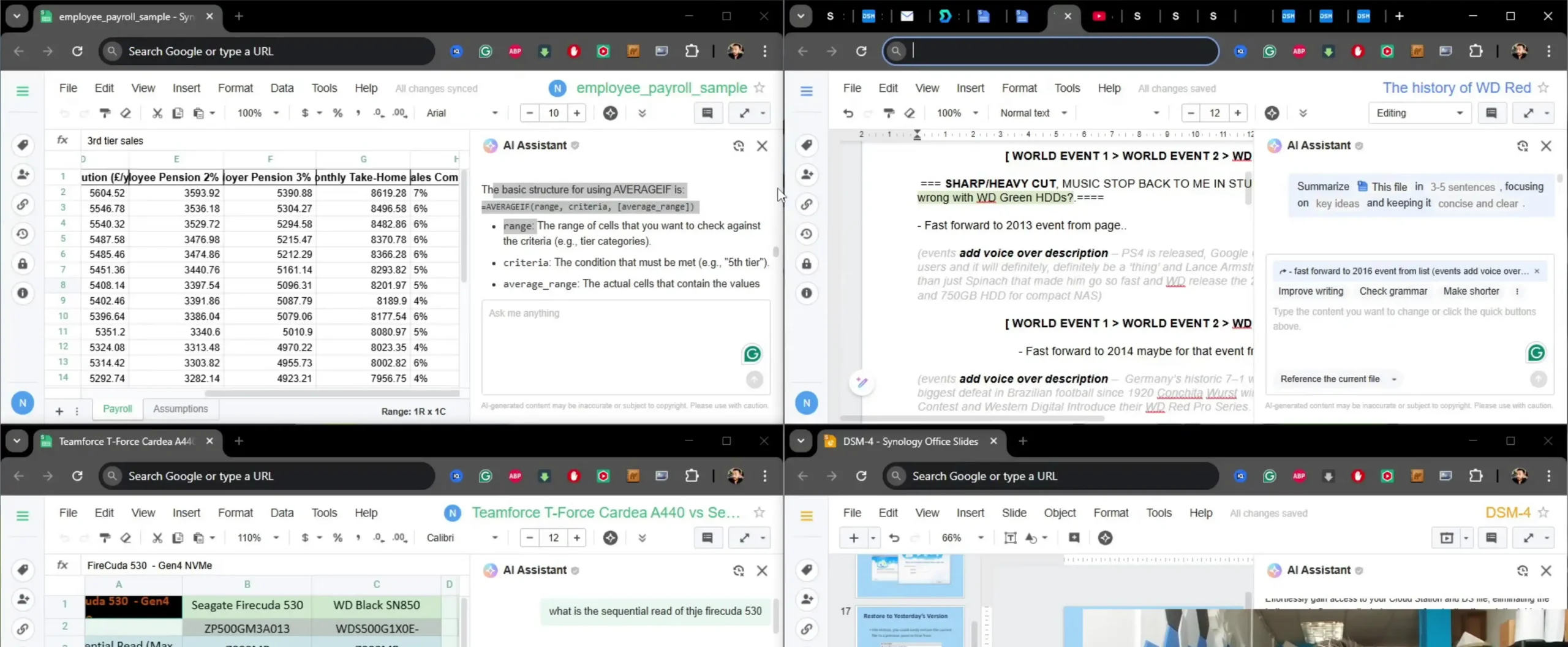Select the paint format tool in payroll toolbar
The image size is (1568, 647).
pyautogui.click(x=105, y=113)
